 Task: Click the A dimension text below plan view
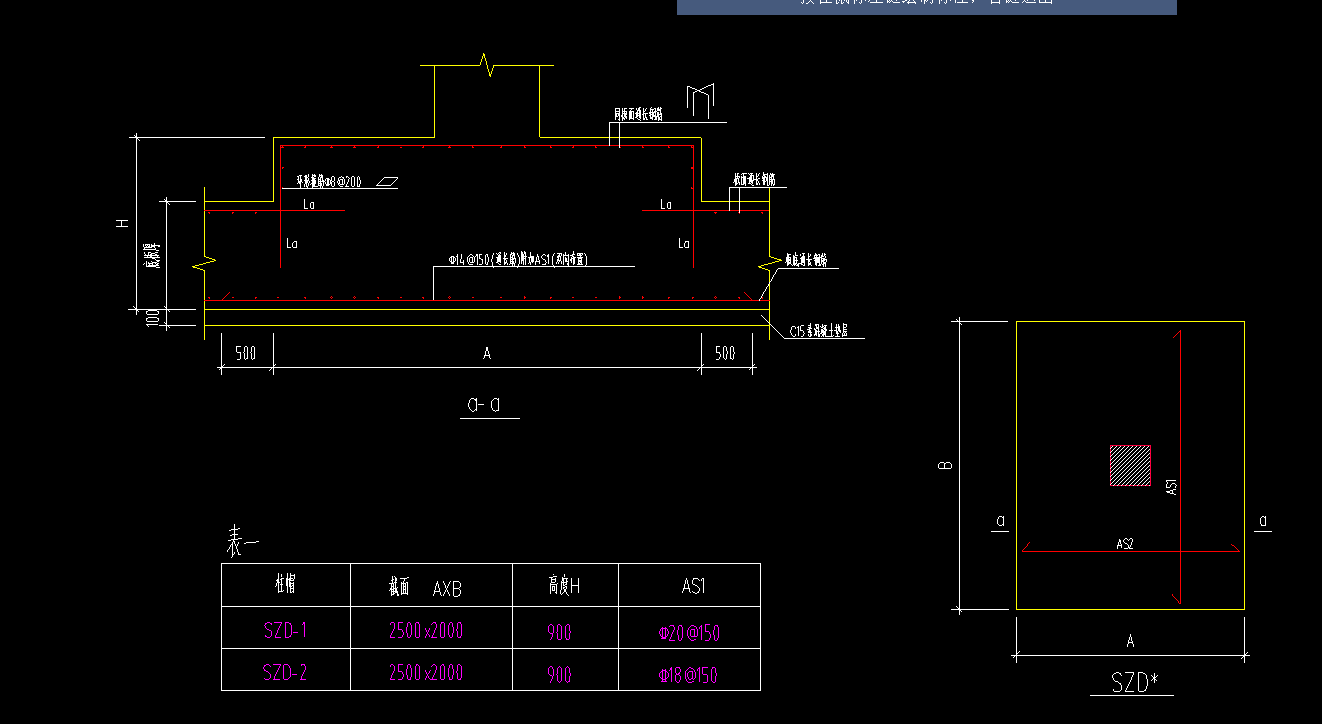(1130, 641)
